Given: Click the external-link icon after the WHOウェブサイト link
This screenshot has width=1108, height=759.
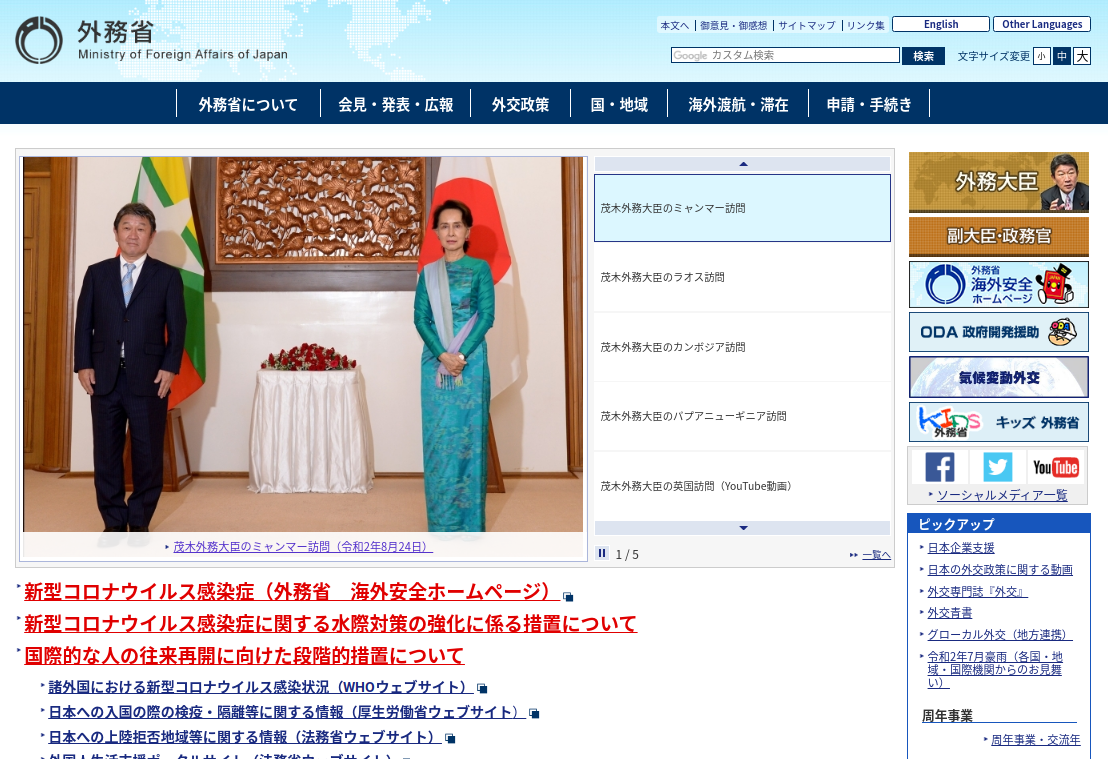Looking at the screenshot, I should 482,688.
